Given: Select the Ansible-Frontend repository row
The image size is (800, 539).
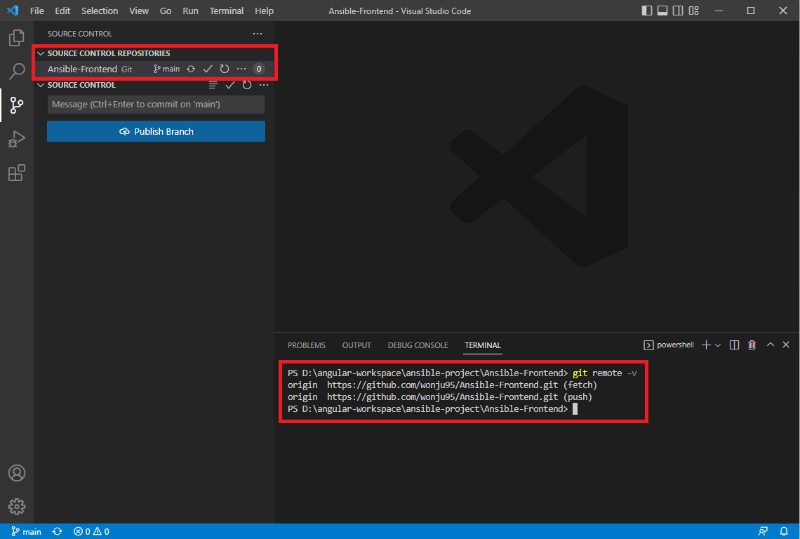Looking at the screenshot, I should pyautogui.click(x=155, y=69).
